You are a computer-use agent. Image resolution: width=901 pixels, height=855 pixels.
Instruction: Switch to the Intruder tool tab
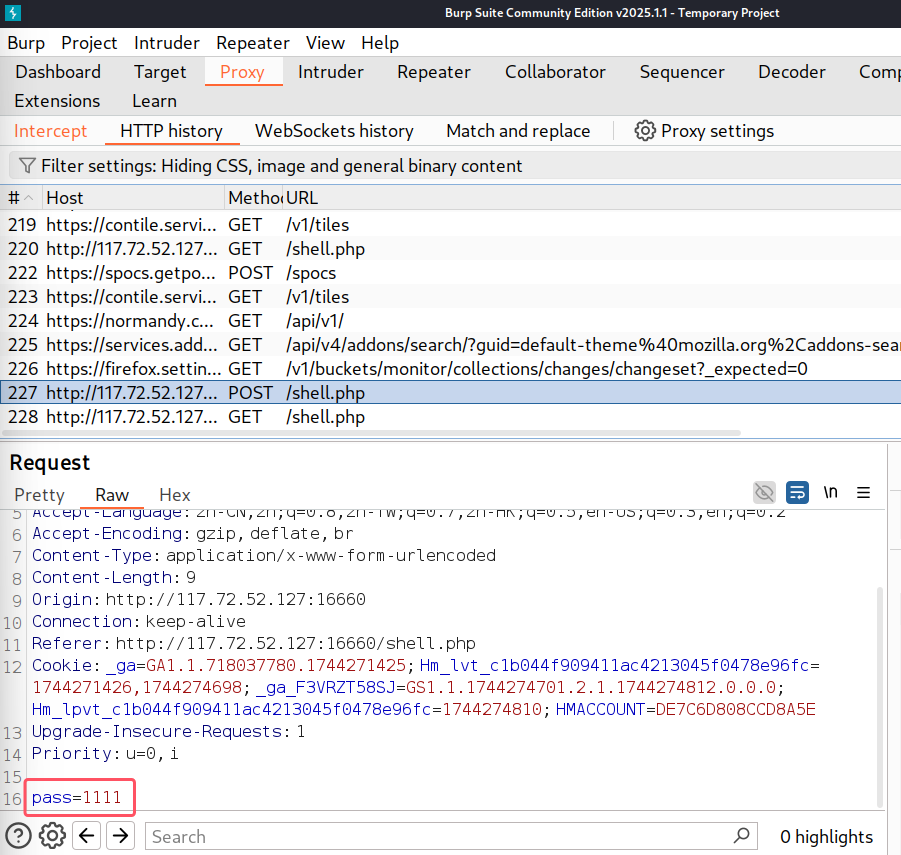[x=330, y=72]
